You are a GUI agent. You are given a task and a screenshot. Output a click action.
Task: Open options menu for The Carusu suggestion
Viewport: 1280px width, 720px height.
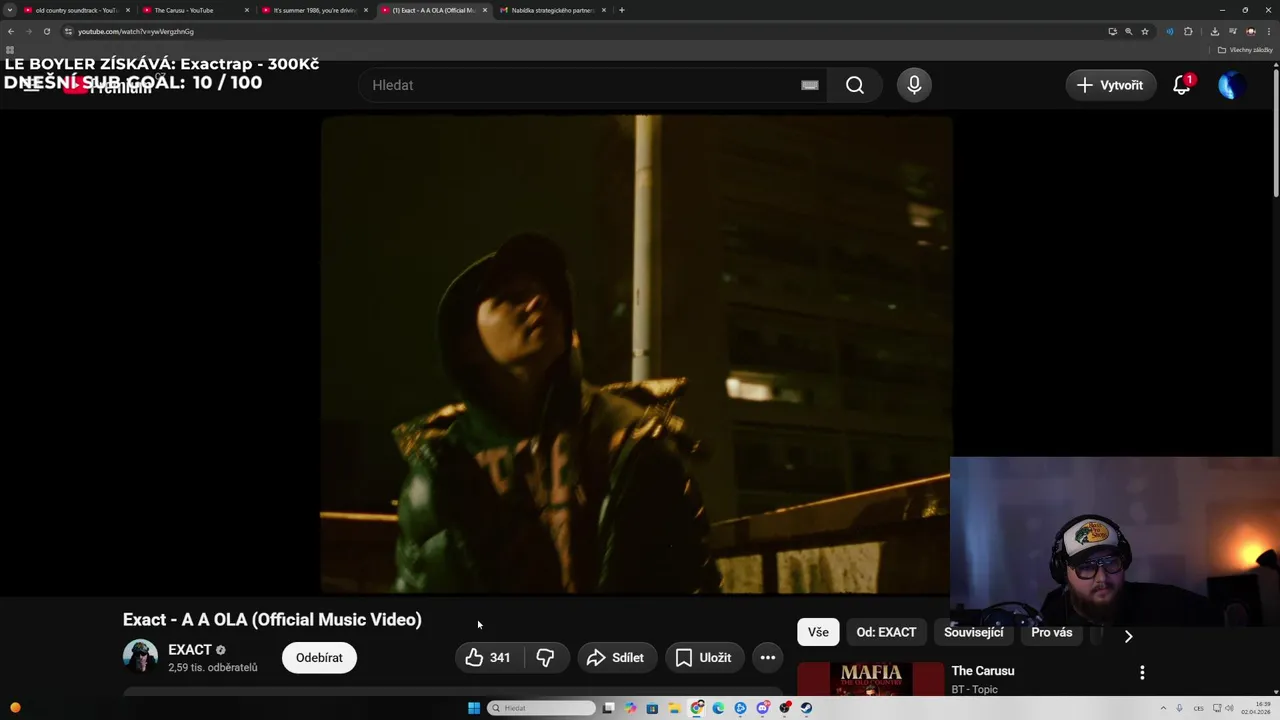pos(1142,673)
